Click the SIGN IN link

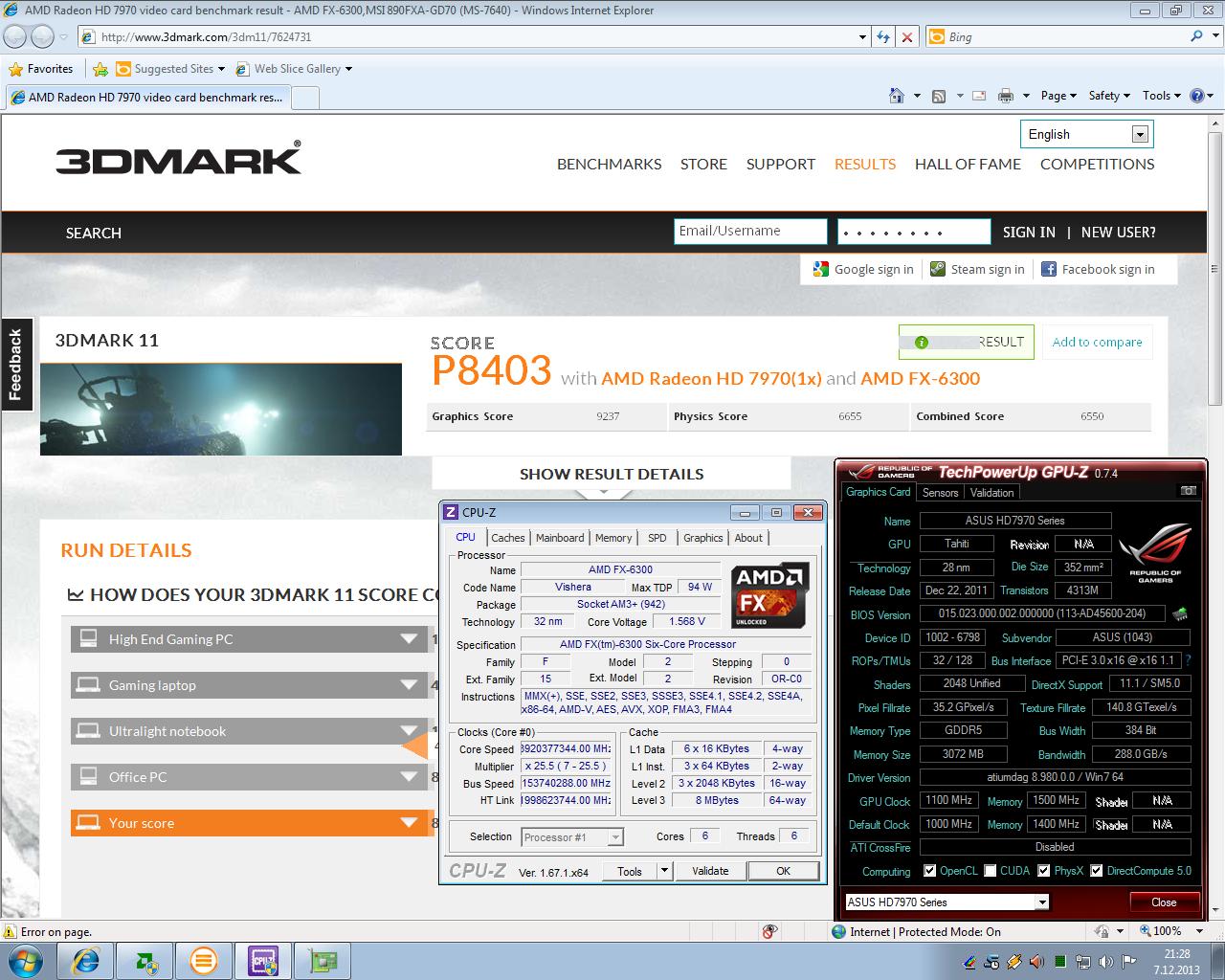pyautogui.click(x=1029, y=233)
